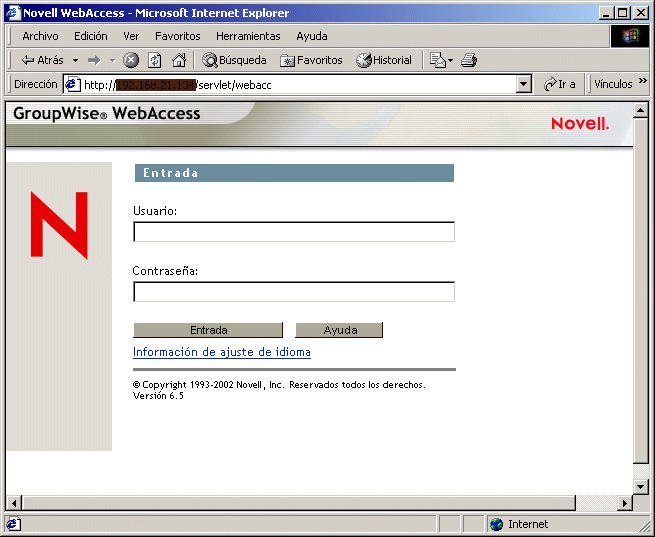This screenshot has height=537, width=655.
Task: Open the Vínculos links toolbar
Action: pyautogui.click(x=613, y=84)
